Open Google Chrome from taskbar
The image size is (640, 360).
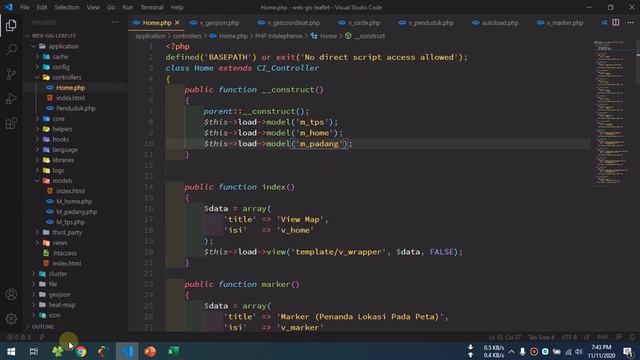(81, 351)
